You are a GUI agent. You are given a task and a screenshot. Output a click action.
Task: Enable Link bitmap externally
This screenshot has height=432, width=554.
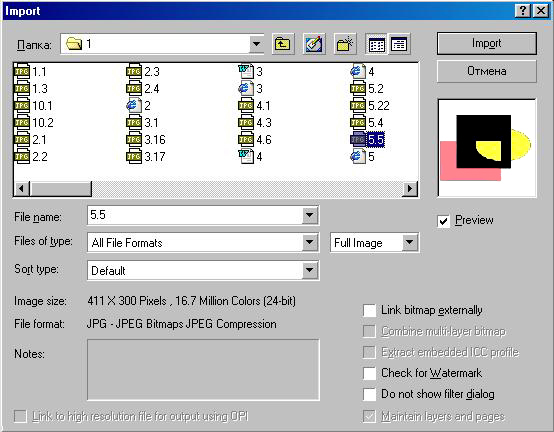pyautogui.click(x=369, y=310)
